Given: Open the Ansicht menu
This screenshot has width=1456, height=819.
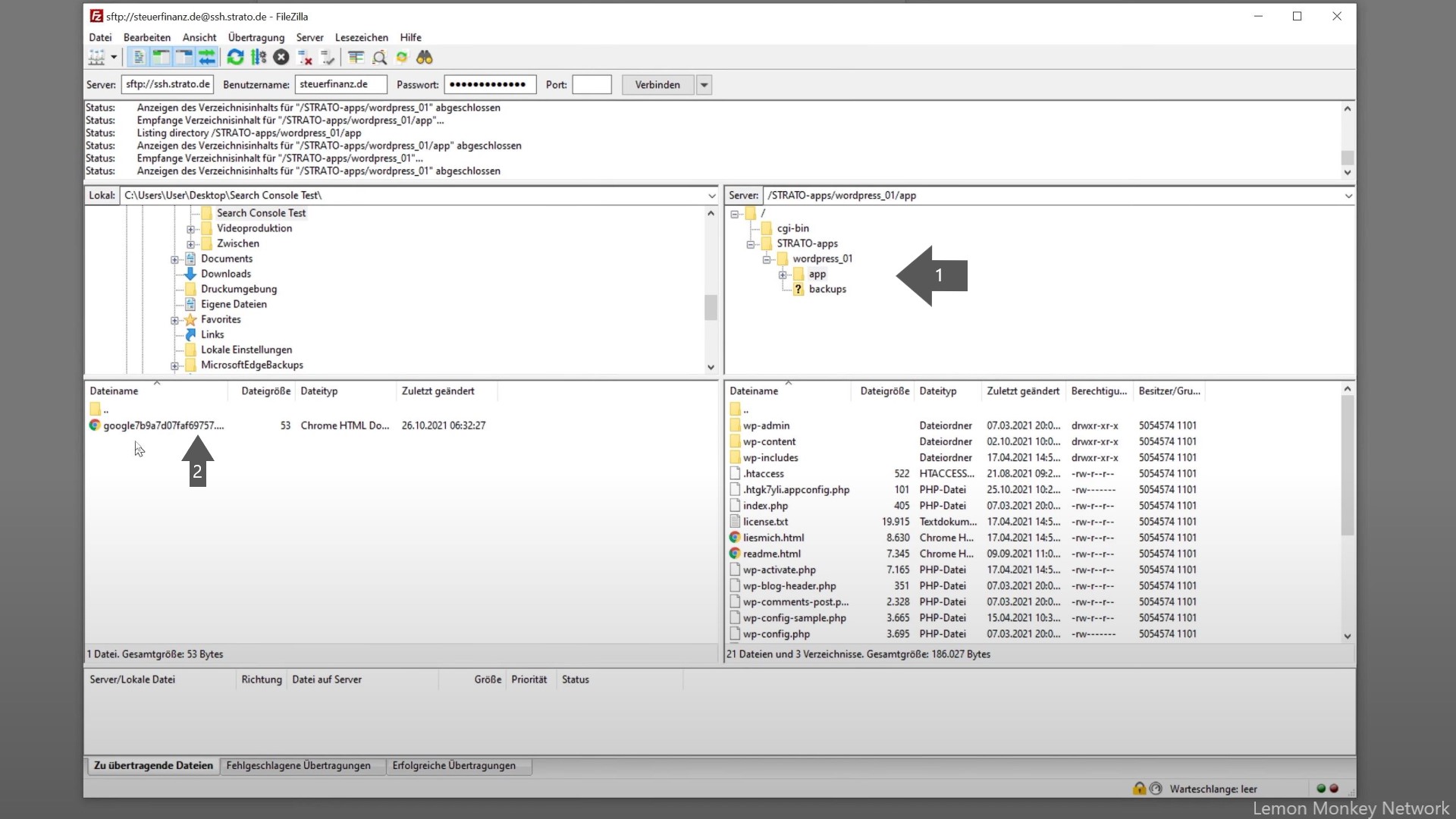Looking at the screenshot, I should point(199,37).
